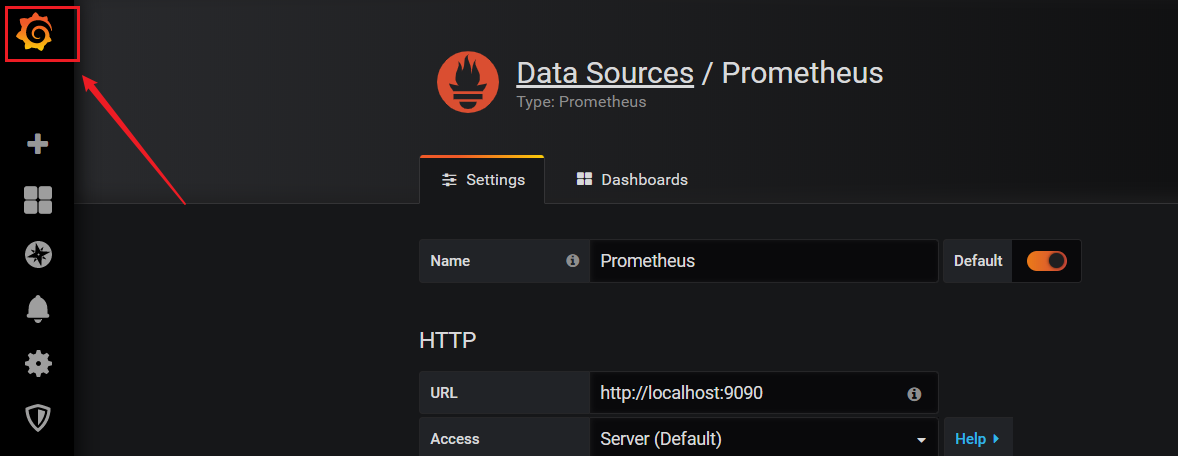Click the 'Type: Prometheus' subtitle text
The height and width of the screenshot is (456, 1178).
pyautogui.click(x=581, y=101)
